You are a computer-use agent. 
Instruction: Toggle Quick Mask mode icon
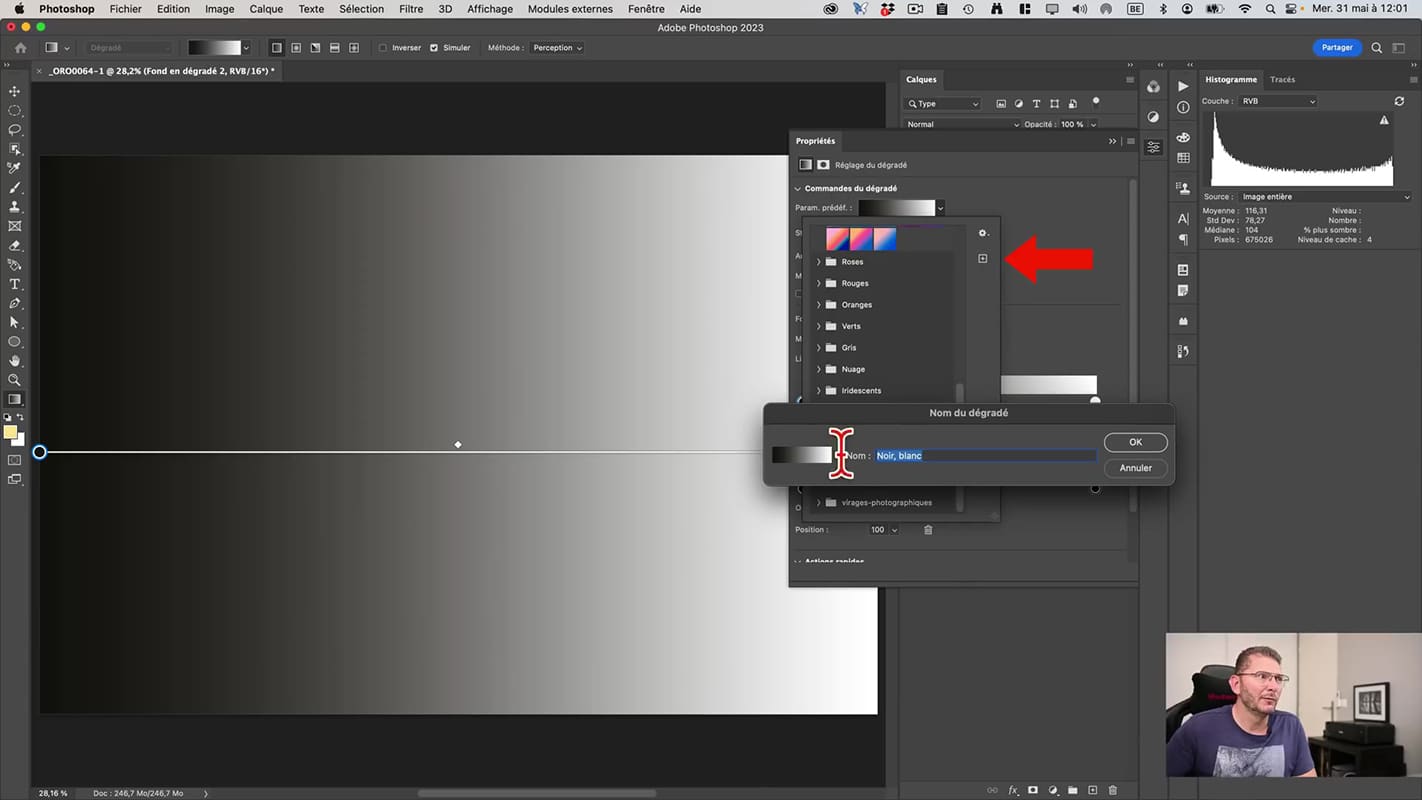point(15,460)
